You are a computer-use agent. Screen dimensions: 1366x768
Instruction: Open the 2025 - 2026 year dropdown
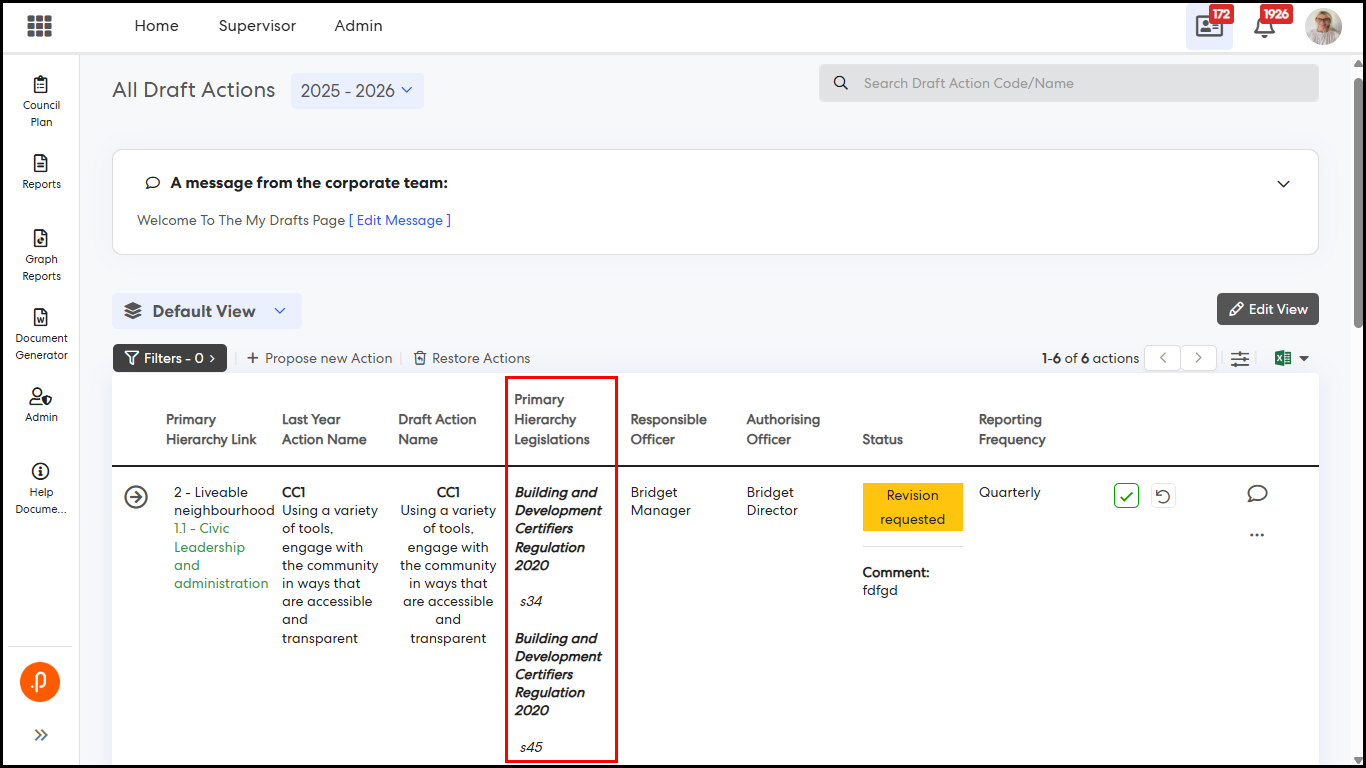pyautogui.click(x=357, y=91)
